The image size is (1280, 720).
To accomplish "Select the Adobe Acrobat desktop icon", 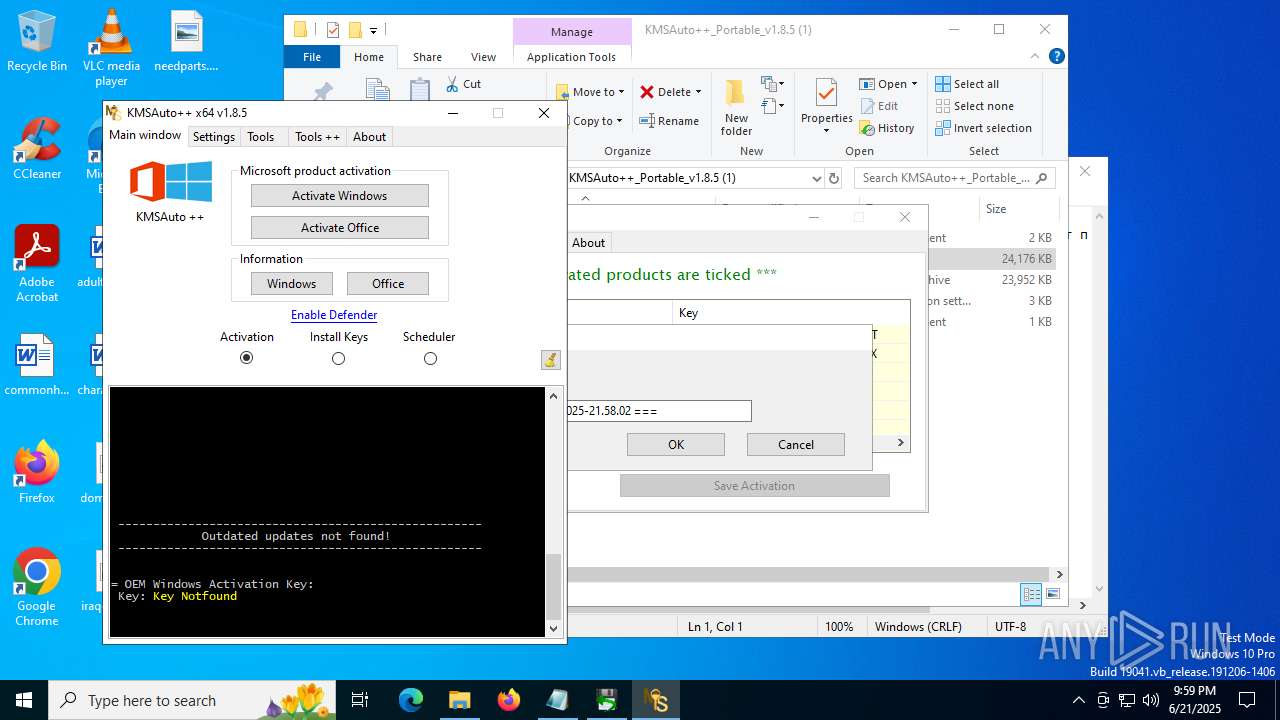I will coord(37,264).
